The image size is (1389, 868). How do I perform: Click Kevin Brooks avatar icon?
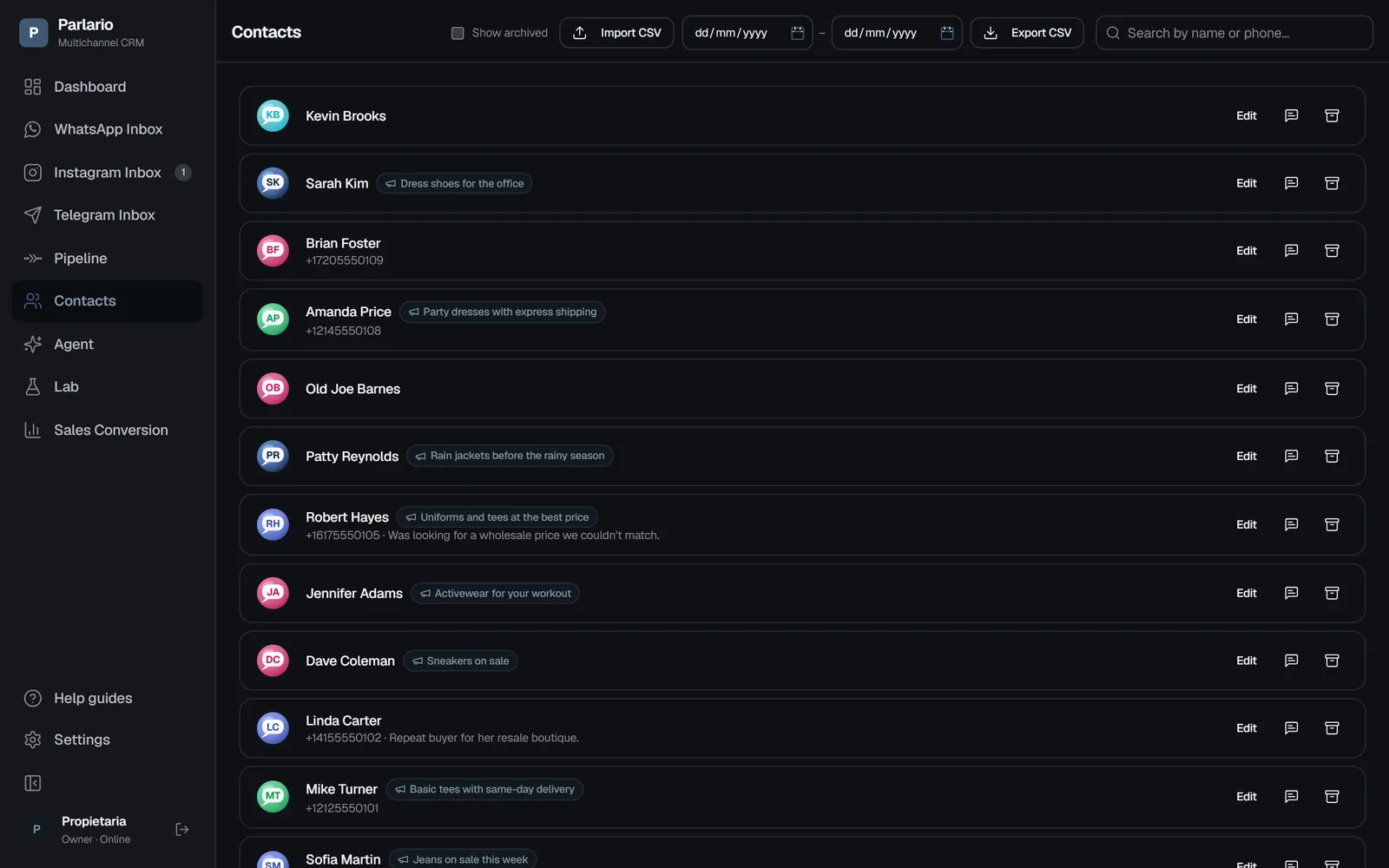click(x=273, y=115)
